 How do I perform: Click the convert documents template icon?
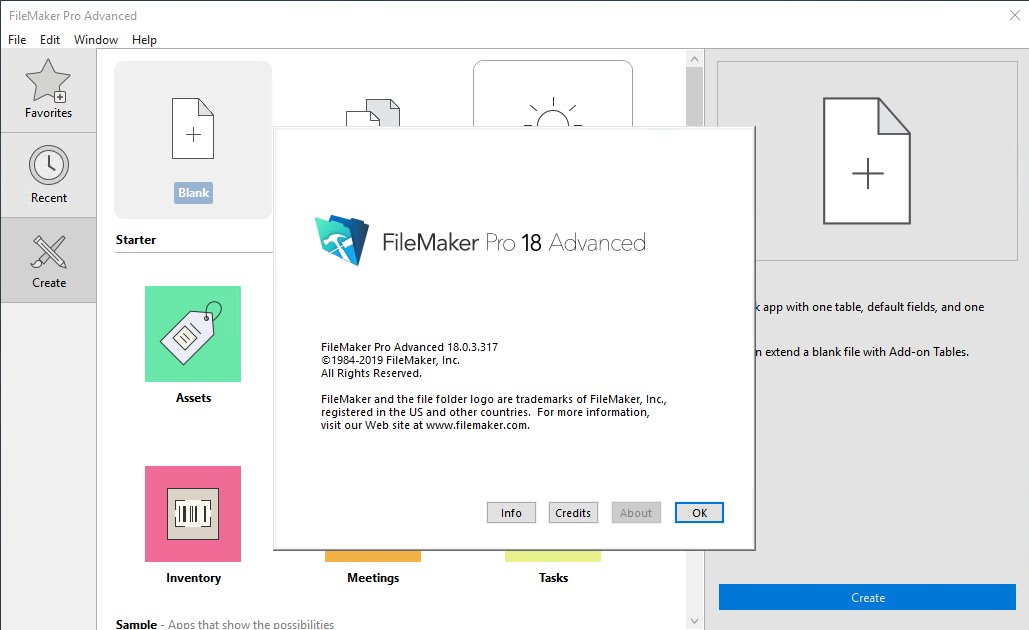click(x=373, y=112)
